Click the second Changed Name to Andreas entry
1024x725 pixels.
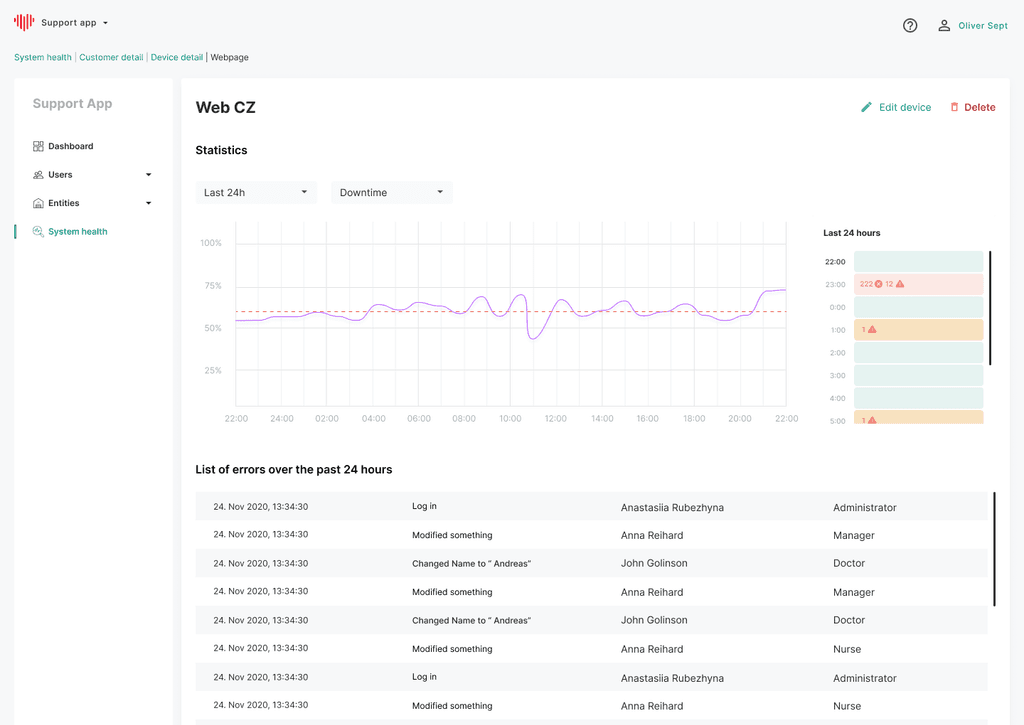471,620
